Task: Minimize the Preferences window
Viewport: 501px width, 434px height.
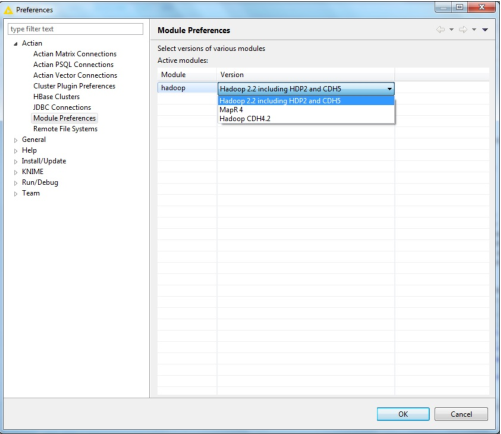Action: click(x=444, y=7)
